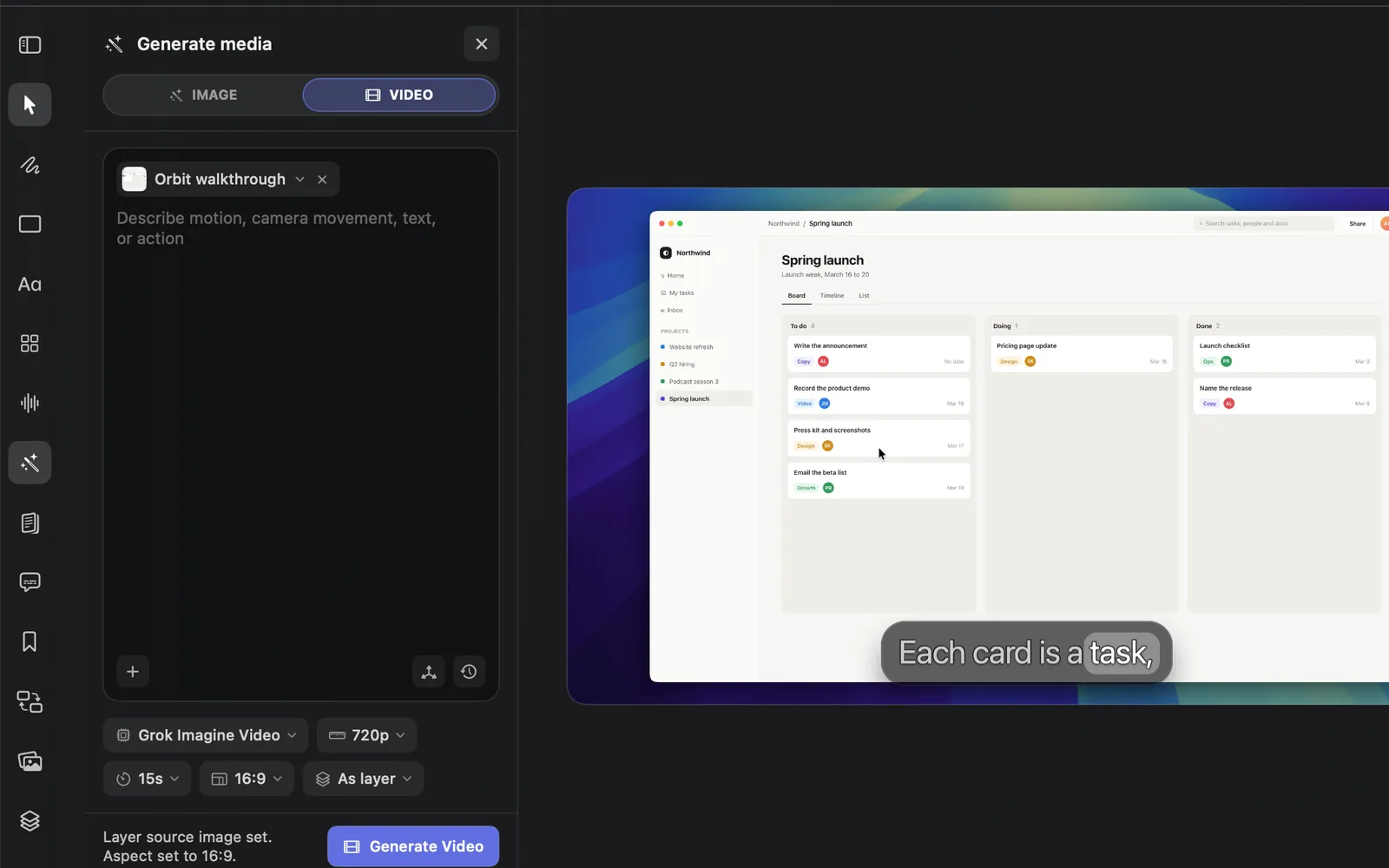Switch to the IMAGE tab
This screenshot has width=1389, height=868.
point(203,95)
